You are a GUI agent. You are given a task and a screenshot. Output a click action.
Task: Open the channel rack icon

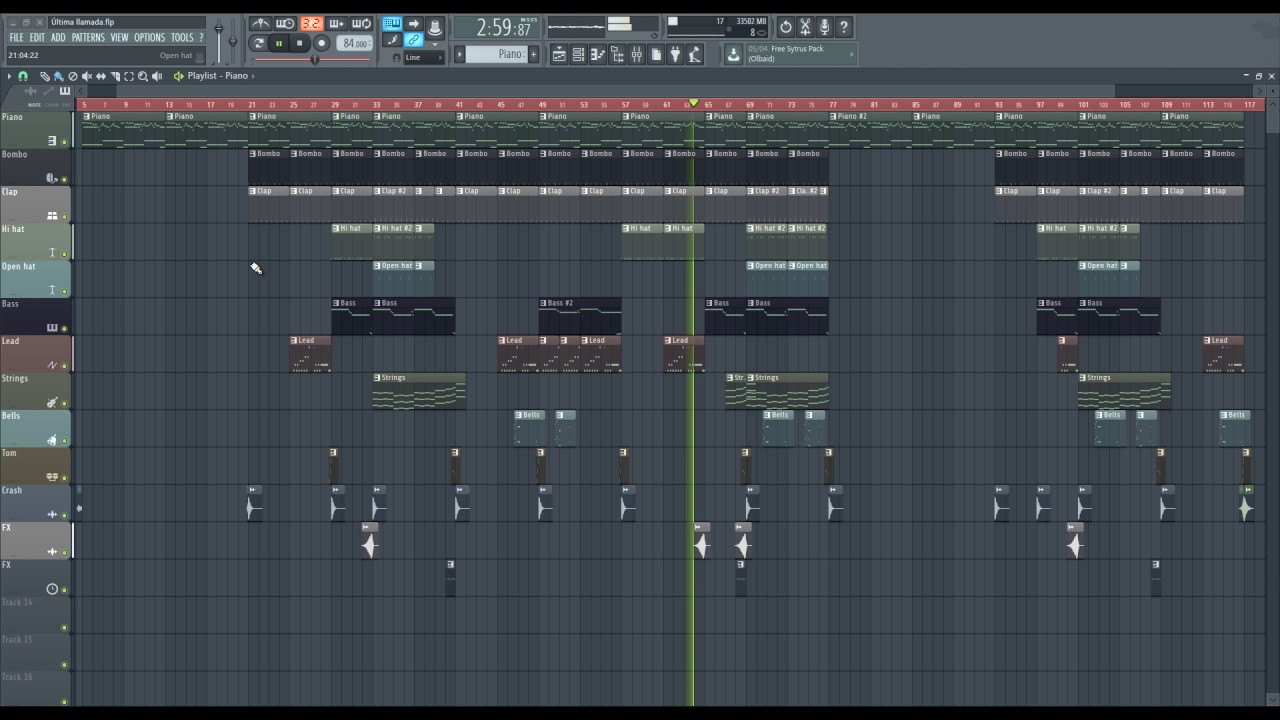click(x=578, y=55)
